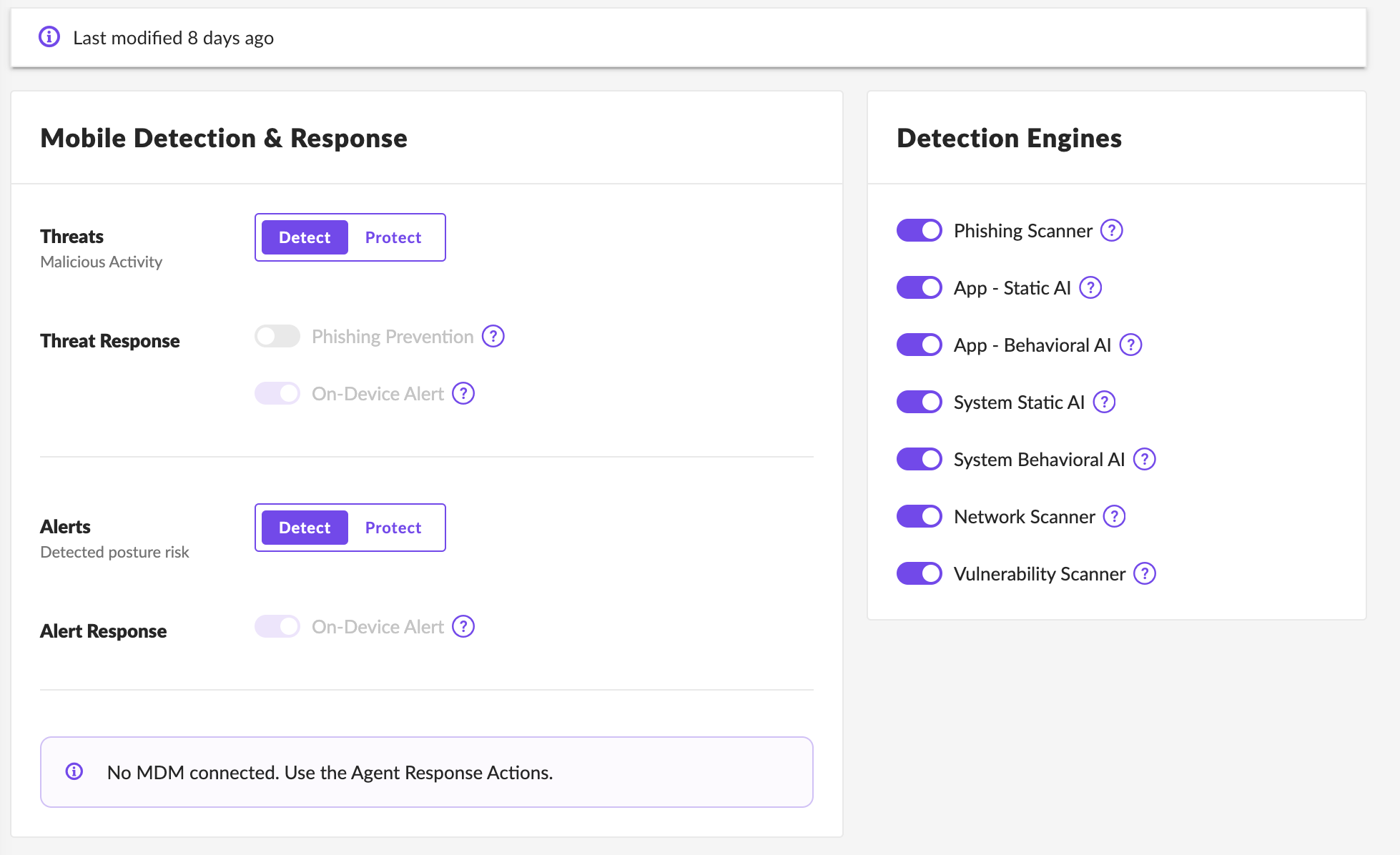Open Vulnerability Scanner help tooltip icon
The height and width of the screenshot is (855, 1400).
click(x=1144, y=574)
